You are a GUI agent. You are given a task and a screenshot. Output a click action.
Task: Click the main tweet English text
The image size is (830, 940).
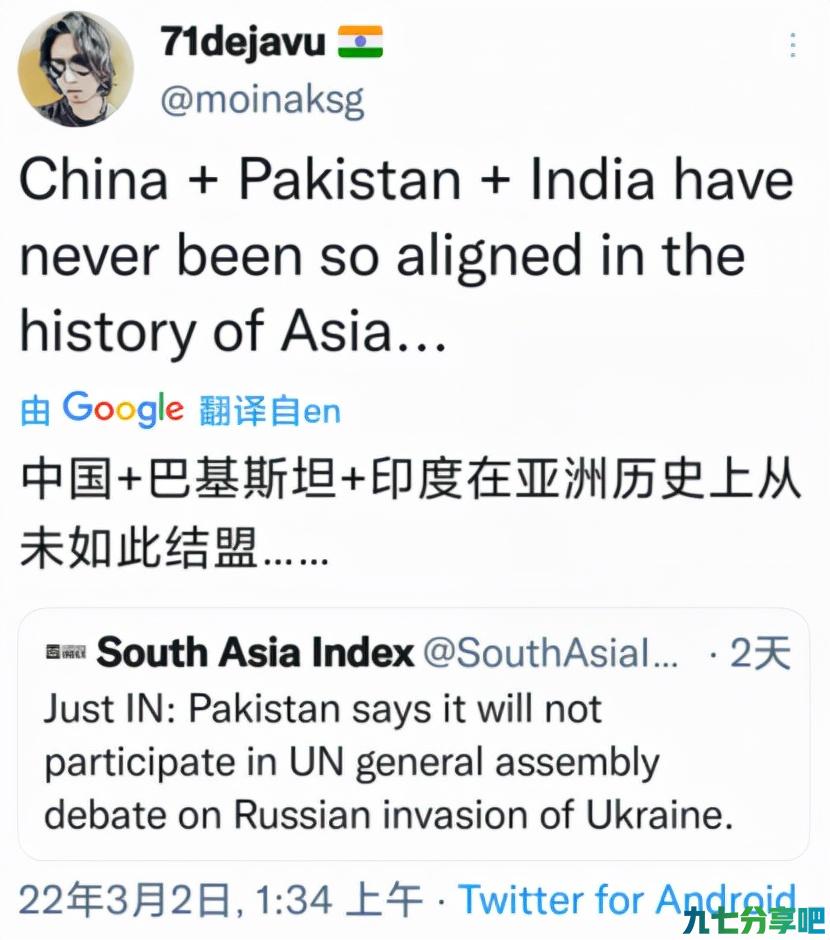408,255
